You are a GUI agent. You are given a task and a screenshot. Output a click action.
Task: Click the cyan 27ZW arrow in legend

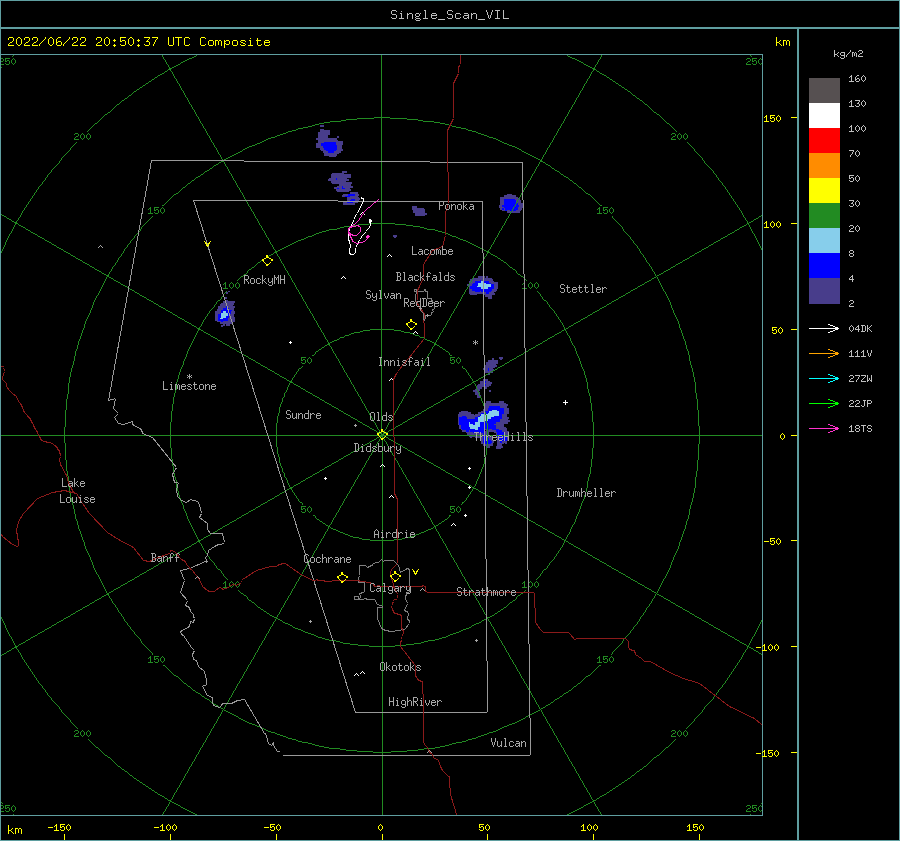824,378
